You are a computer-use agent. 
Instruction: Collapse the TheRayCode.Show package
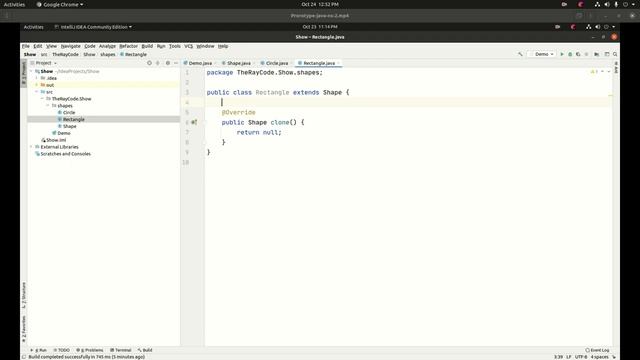[42, 99]
